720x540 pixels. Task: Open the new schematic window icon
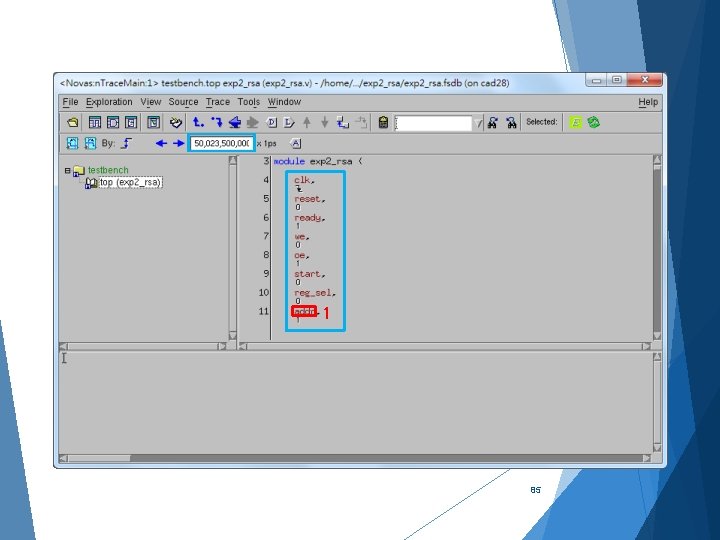(113, 123)
